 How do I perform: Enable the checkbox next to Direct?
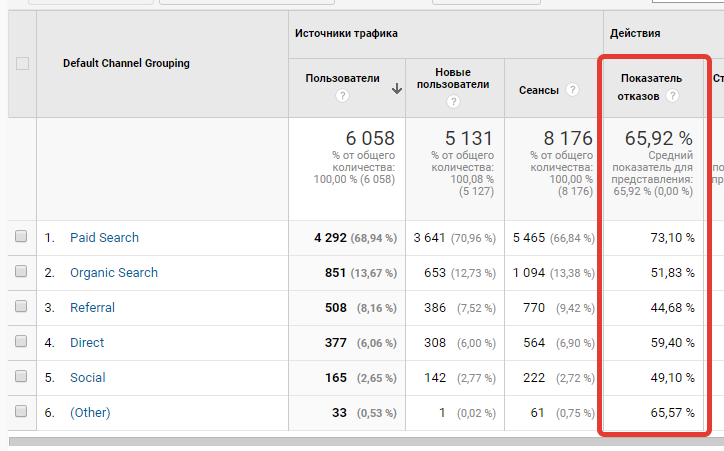(x=22, y=343)
